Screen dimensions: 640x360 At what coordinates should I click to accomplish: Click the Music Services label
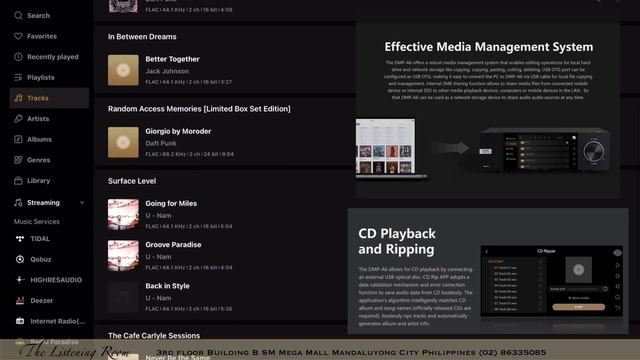(37, 222)
